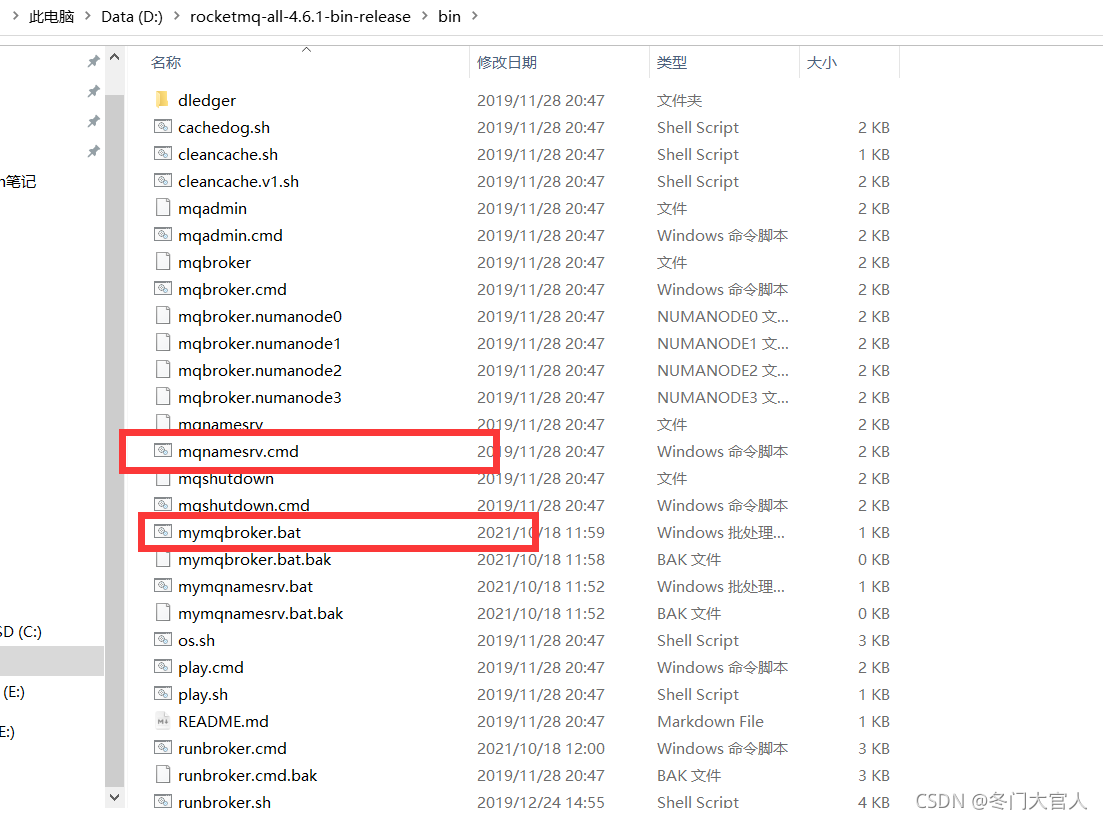The image size is (1103, 819).
Task: Select the mymqbroker.bat batch icon
Action: pyautogui.click(x=162, y=532)
